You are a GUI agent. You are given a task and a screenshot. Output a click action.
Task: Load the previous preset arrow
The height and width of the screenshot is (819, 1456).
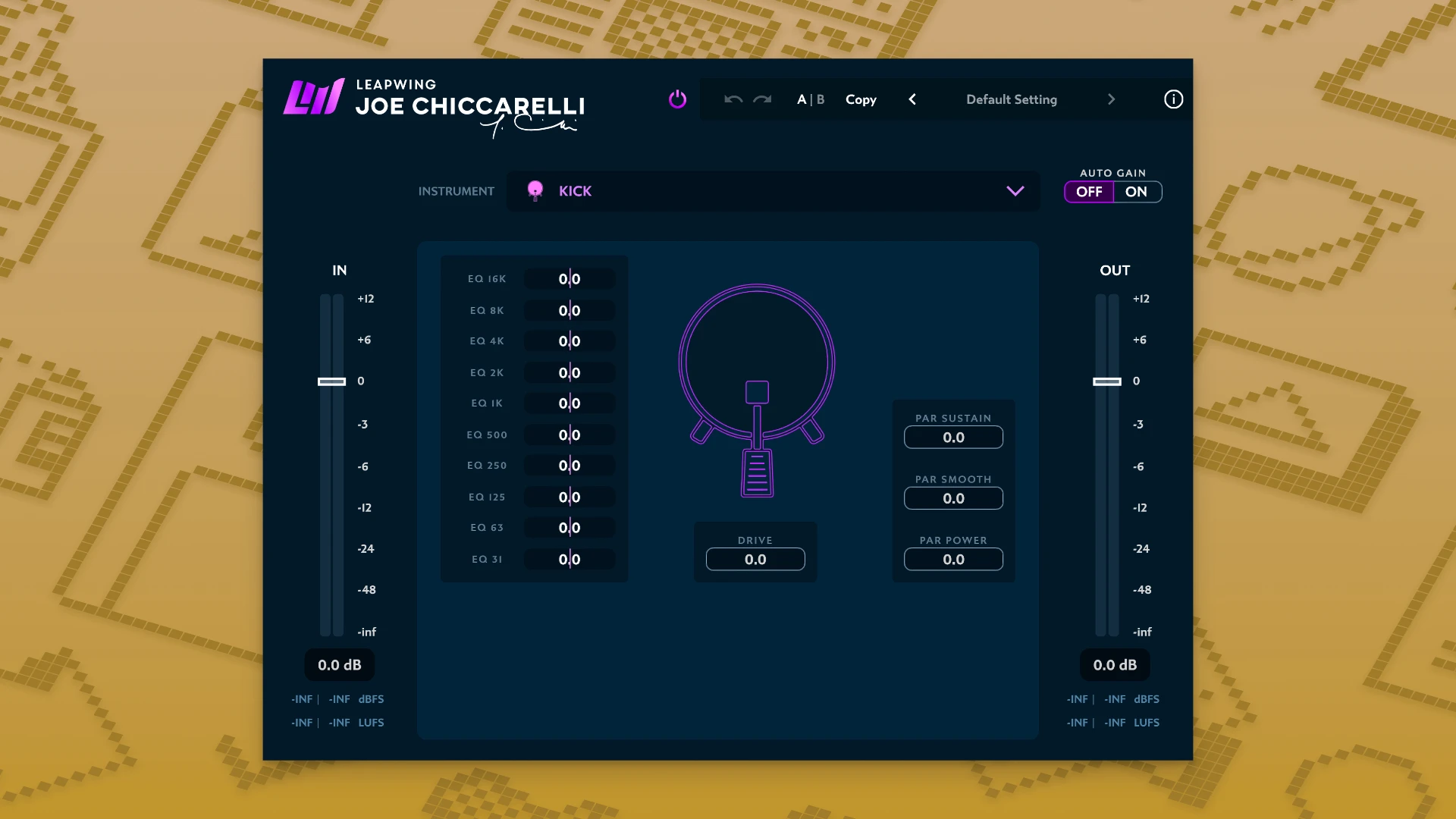912,99
